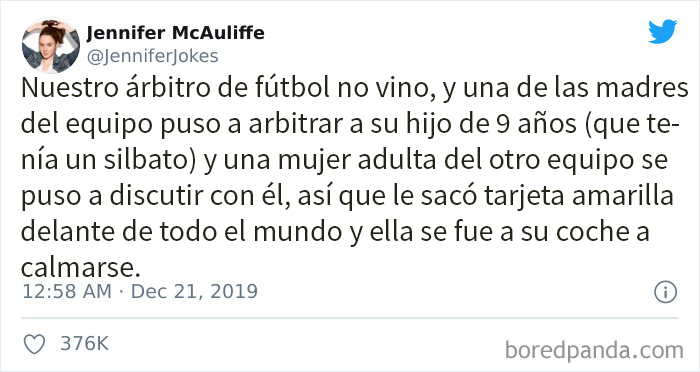The image size is (700, 372).
Task: Open the @JenniferJokes handle link
Action: tap(152, 56)
